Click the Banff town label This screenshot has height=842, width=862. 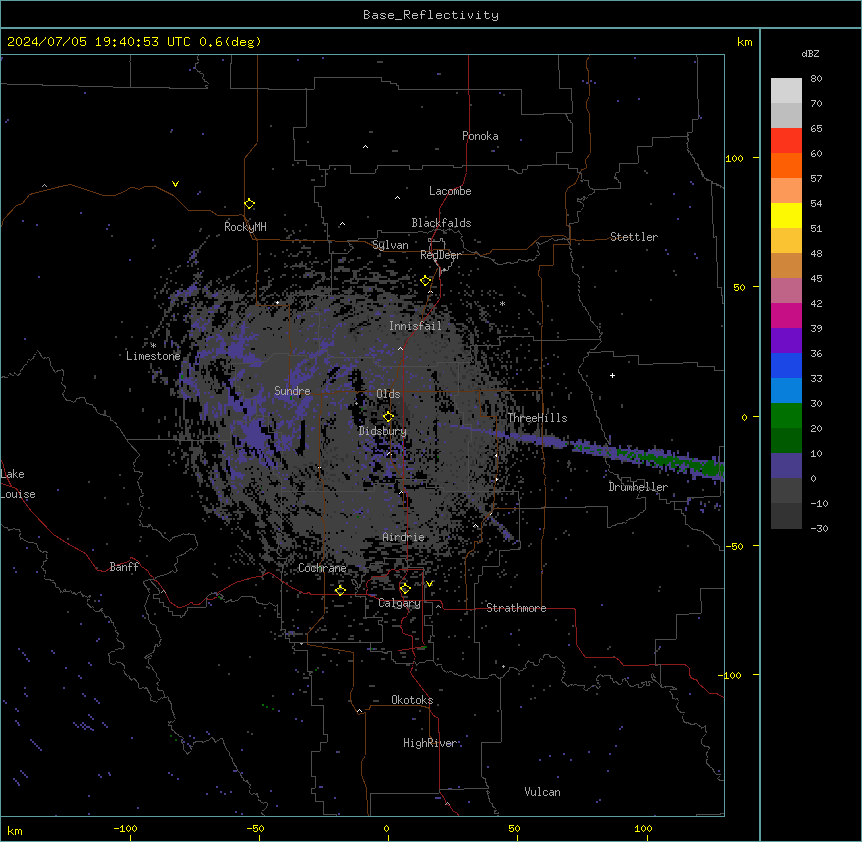click(x=124, y=567)
